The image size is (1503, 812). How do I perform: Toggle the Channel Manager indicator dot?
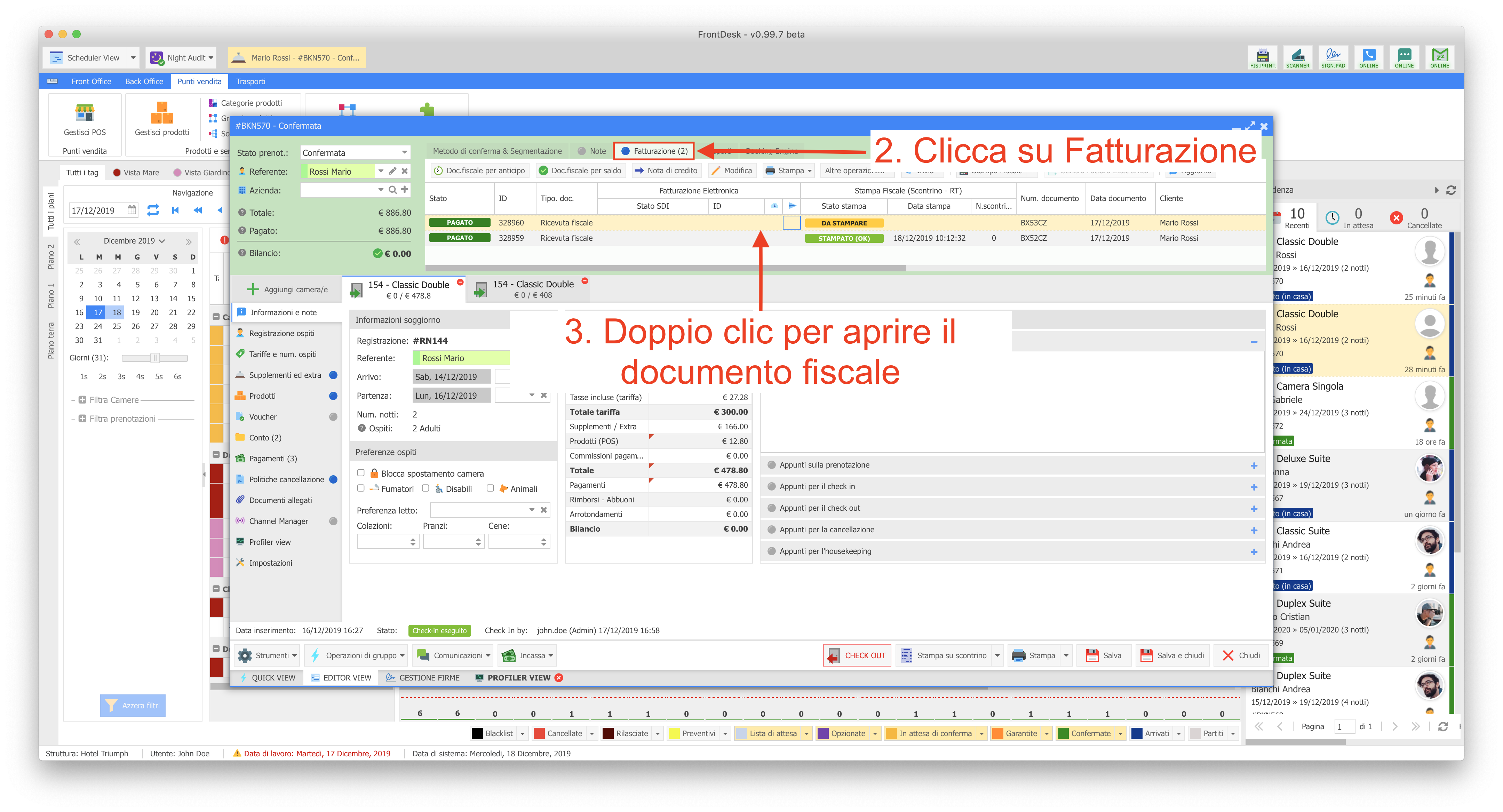[333, 521]
